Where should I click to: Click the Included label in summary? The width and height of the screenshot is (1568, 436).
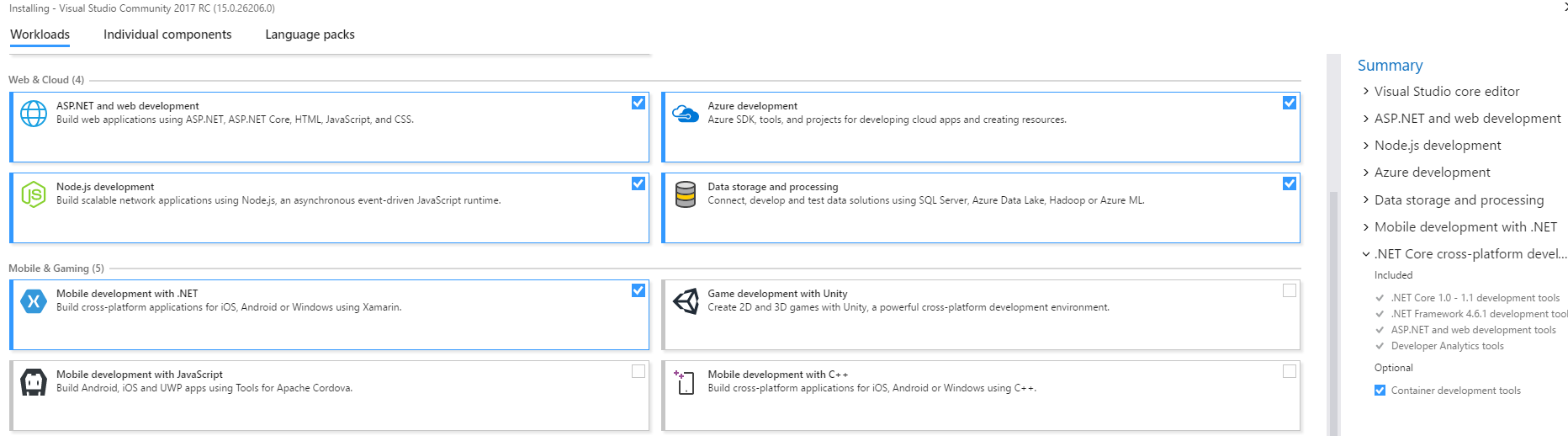[x=1393, y=275]
